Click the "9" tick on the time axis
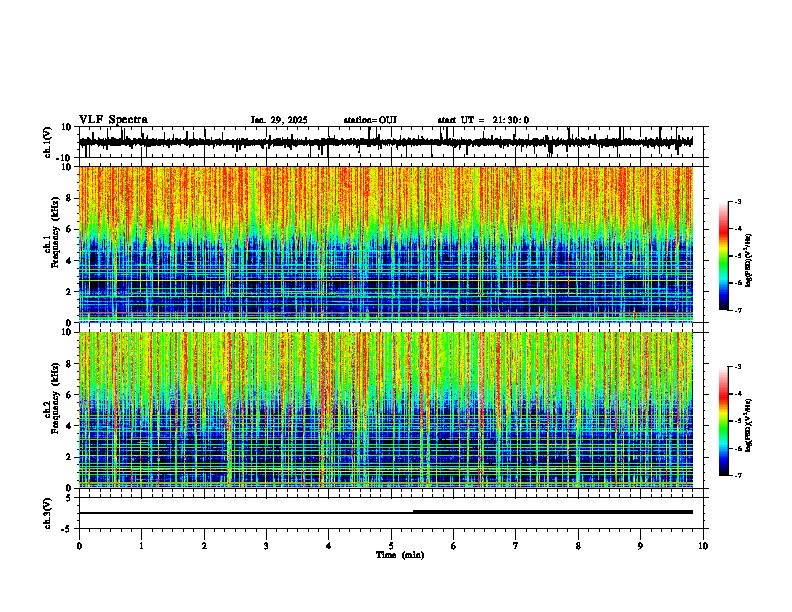The height and width of the screenshot is (612, 792). [x=640, y=546]
